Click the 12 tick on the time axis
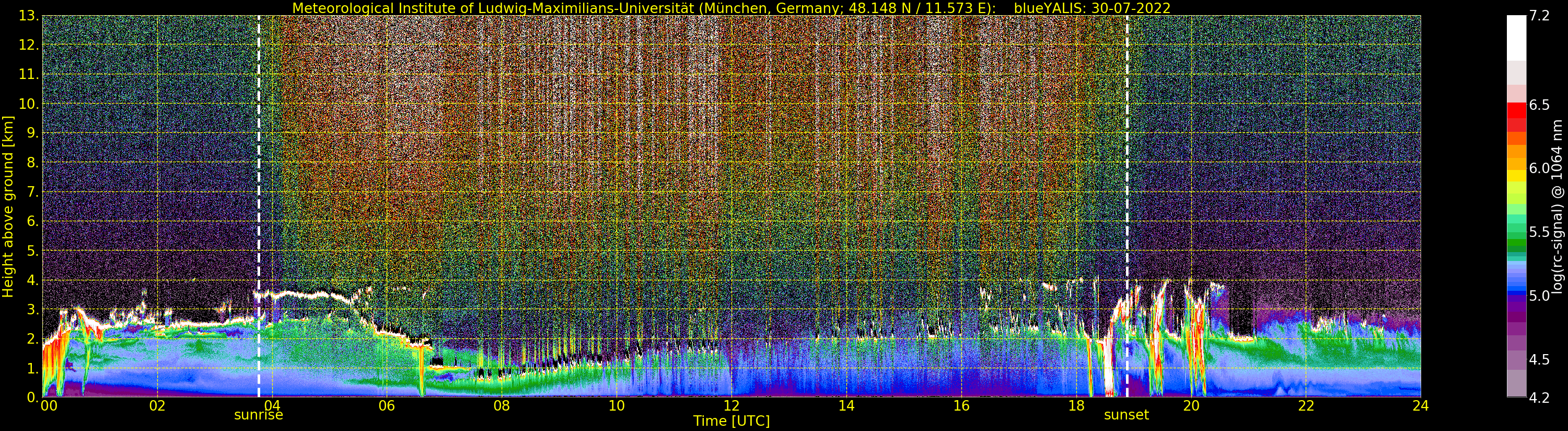Image resolution: width=1568 pixels, height=431 pixels. point(731,405)
